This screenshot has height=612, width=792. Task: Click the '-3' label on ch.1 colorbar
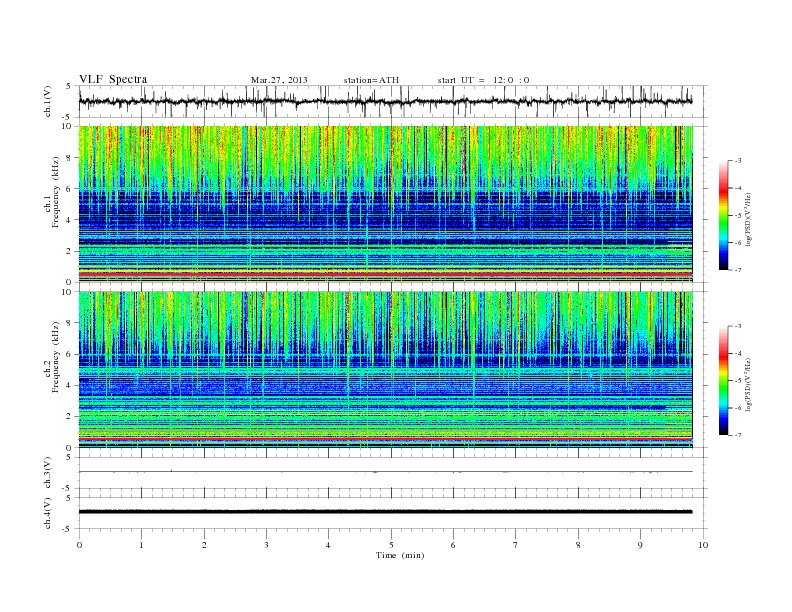tap(737, 161)
